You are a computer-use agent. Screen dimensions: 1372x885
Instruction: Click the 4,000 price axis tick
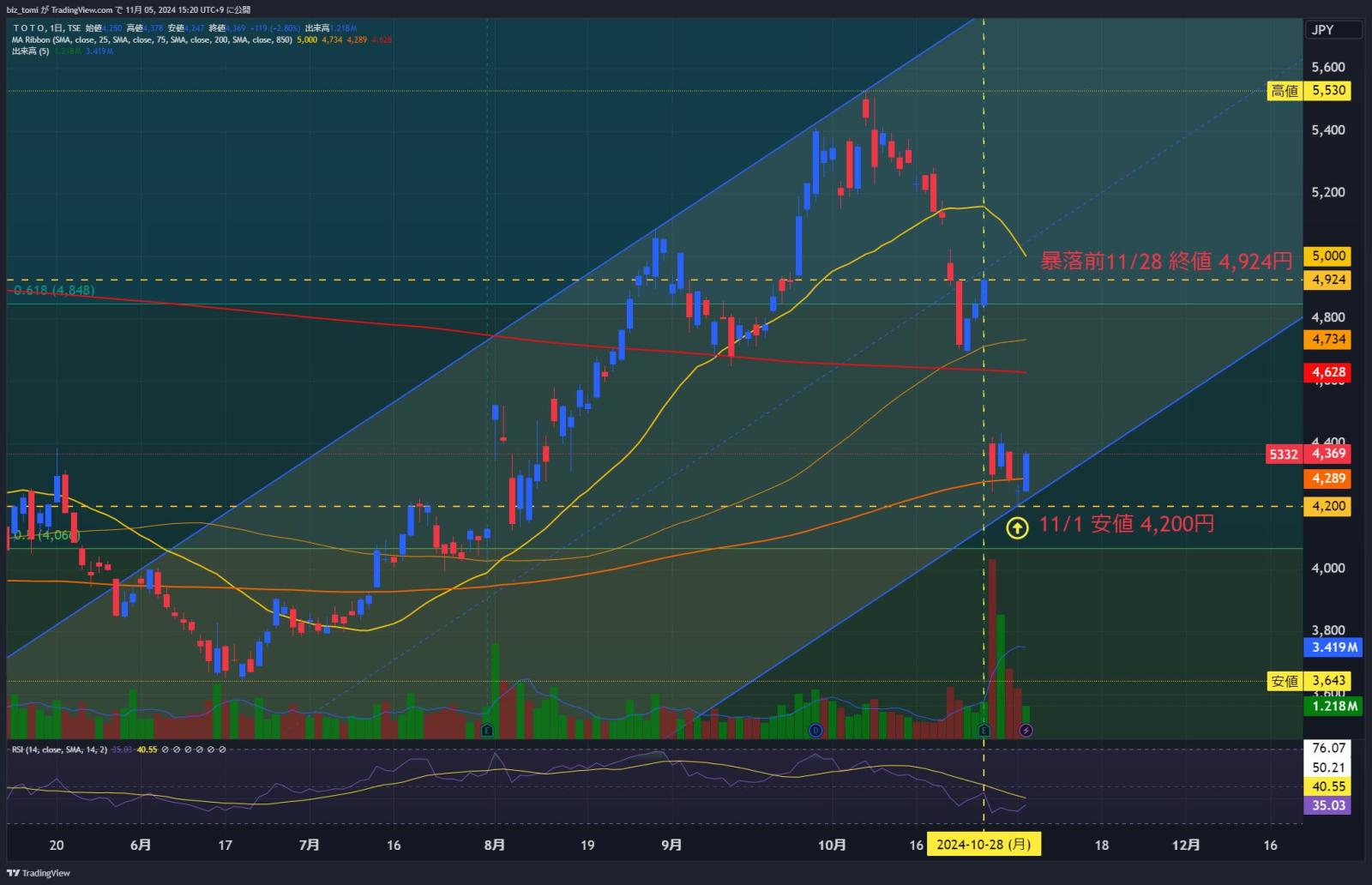(1328, 569)
